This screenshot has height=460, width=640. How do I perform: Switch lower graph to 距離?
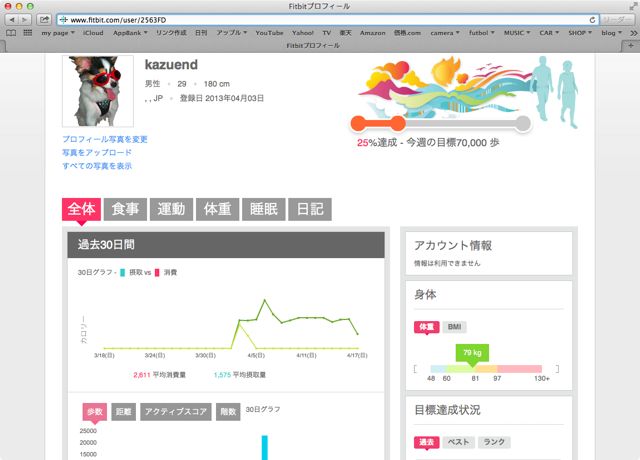tap(124, 411)
